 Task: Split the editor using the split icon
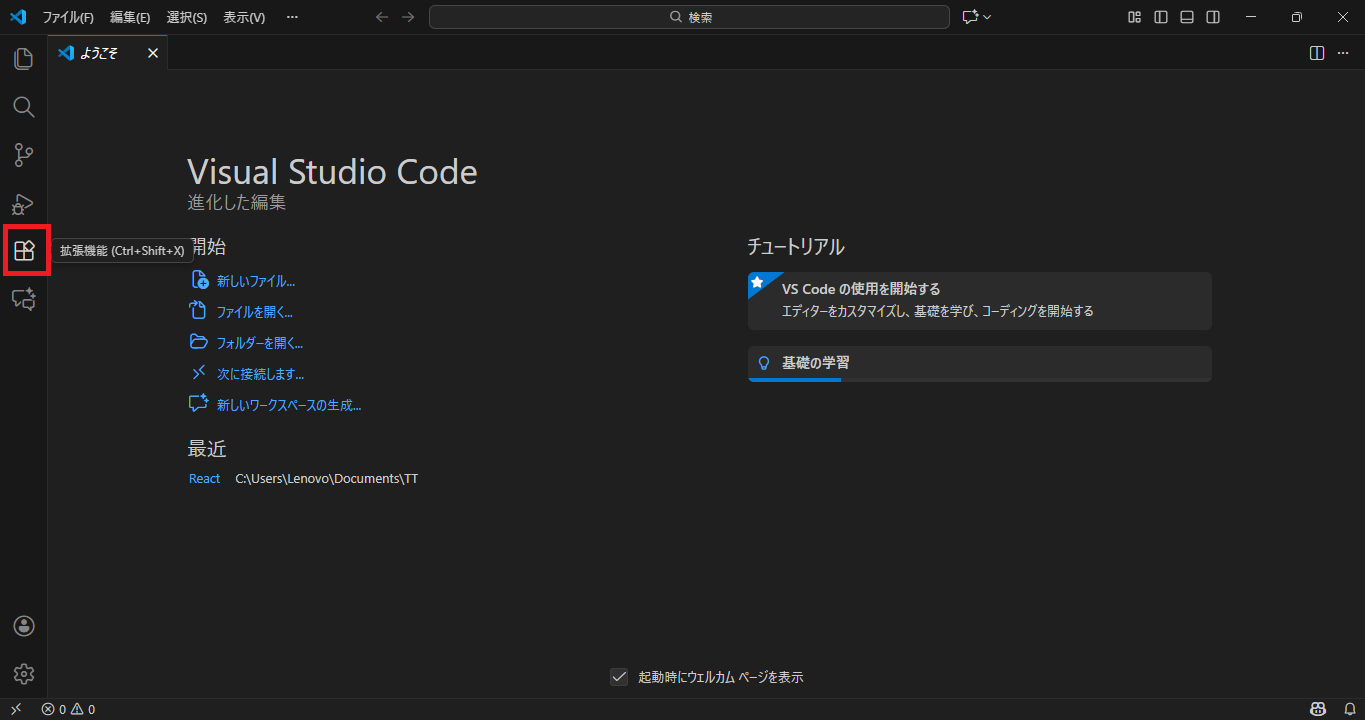pyautogui.click(x=1316, y=53)
